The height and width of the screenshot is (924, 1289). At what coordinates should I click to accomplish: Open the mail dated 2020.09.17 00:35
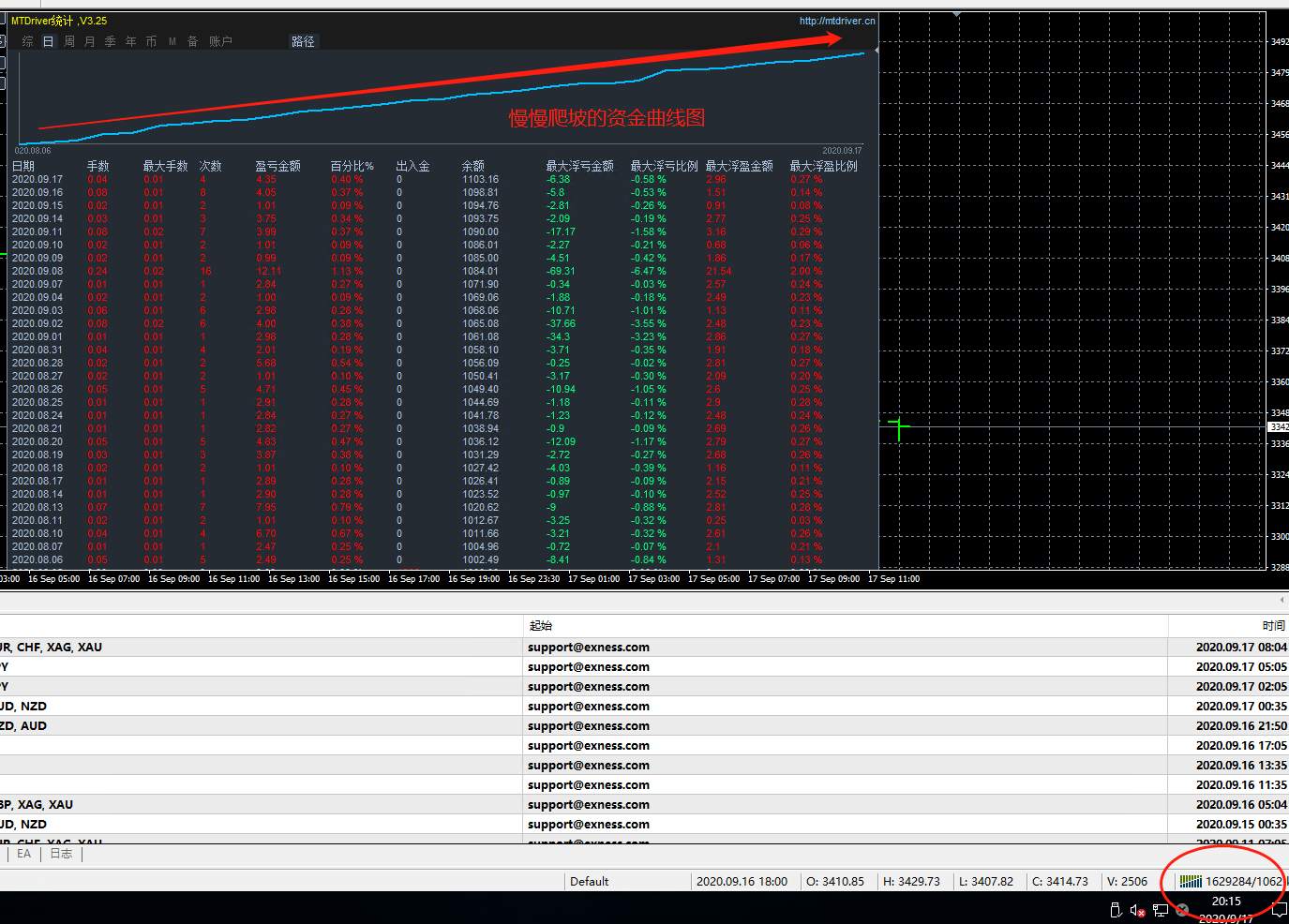[x=644, y=706]
